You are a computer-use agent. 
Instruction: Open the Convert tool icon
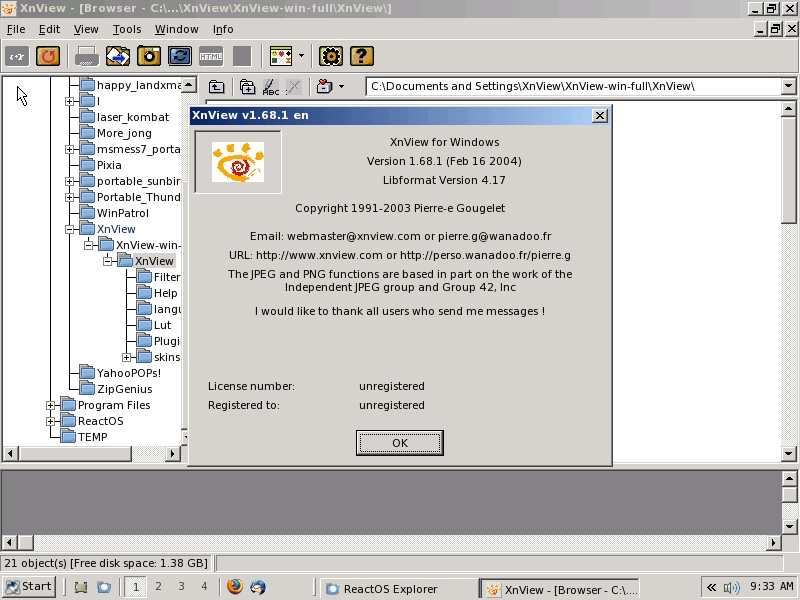[x=118, y=56]
